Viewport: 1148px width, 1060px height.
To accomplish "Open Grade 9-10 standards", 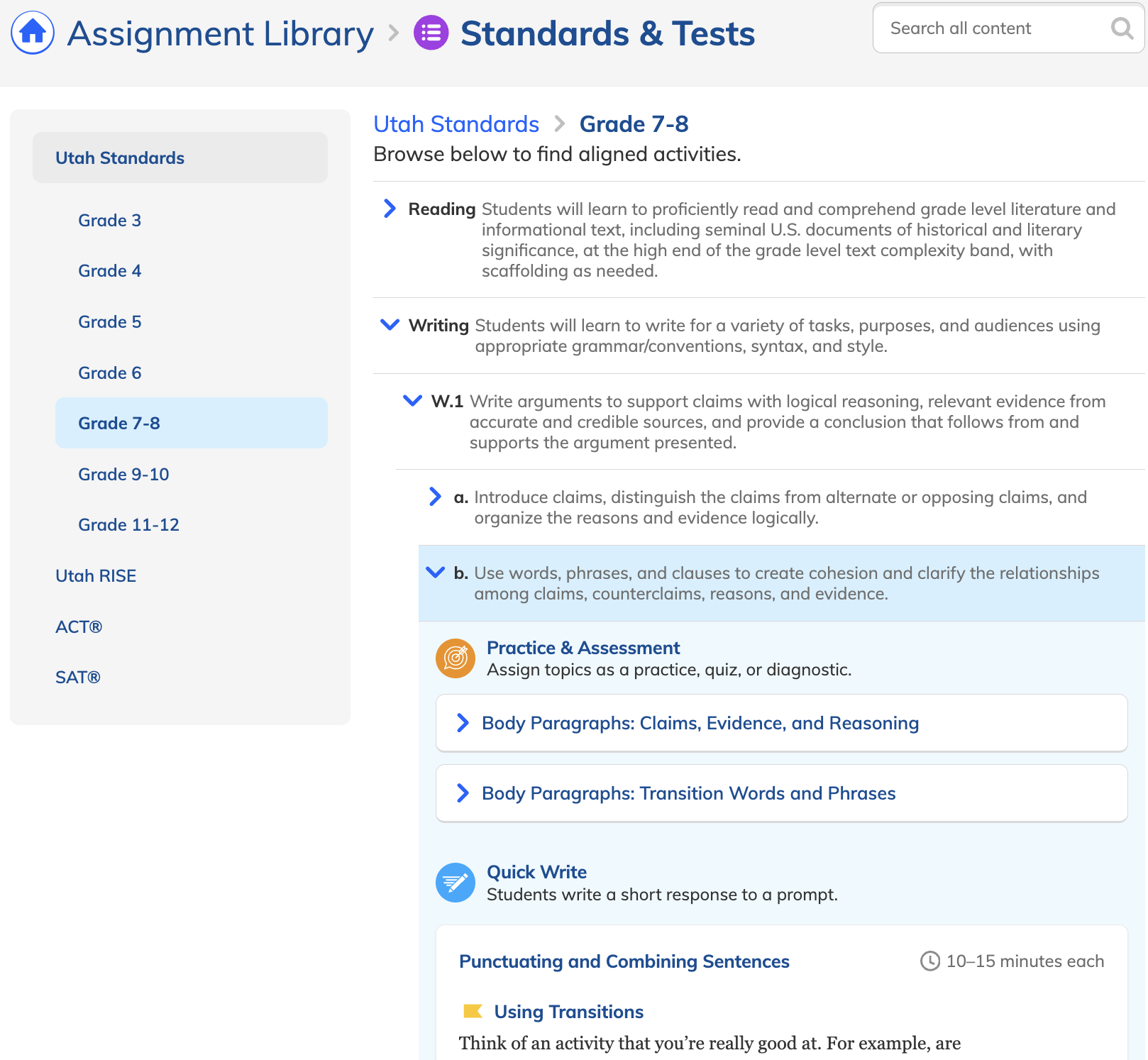I will 123,475.
